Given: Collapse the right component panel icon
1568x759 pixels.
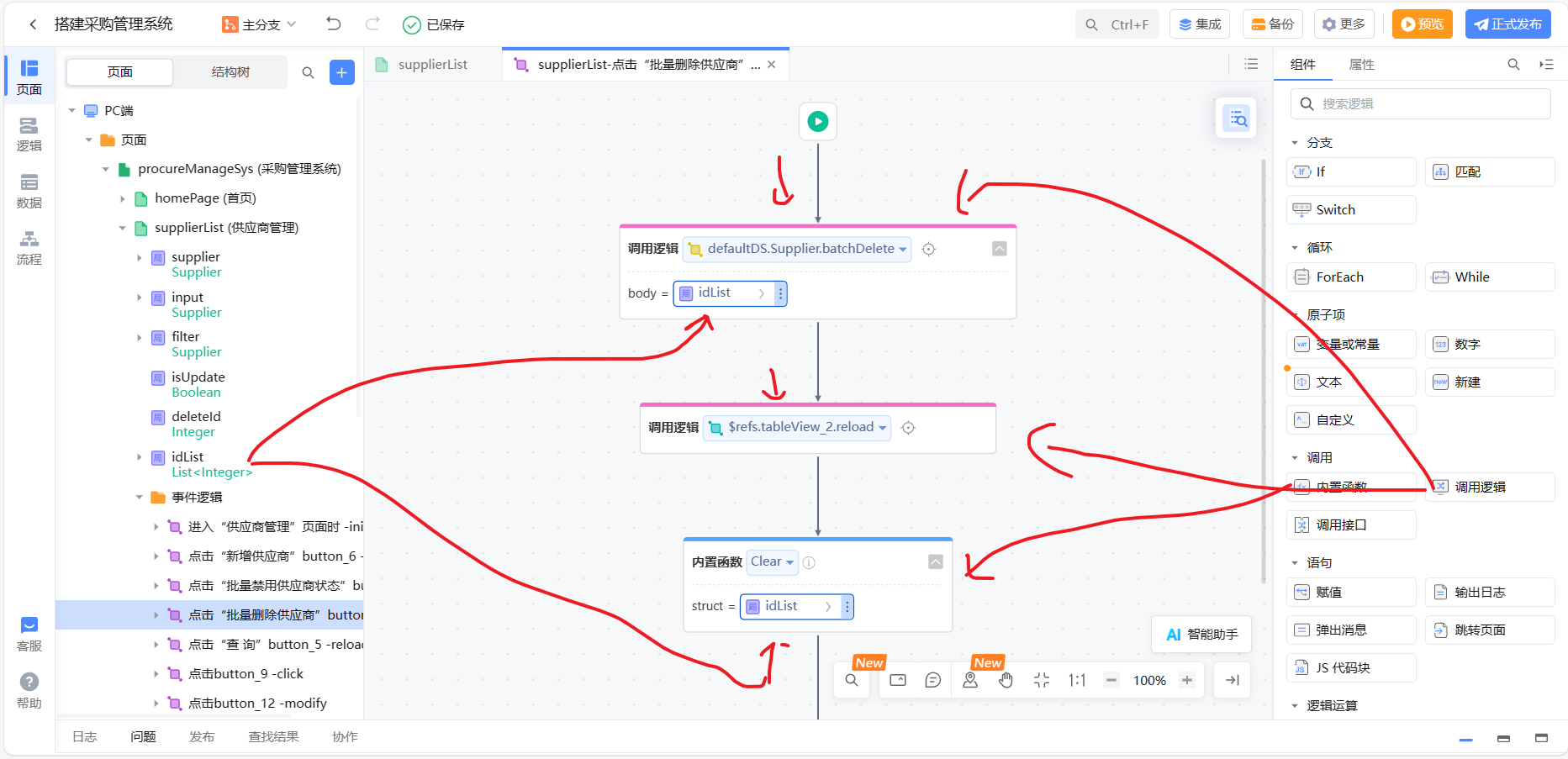Looking at the screenshot, I should click(x=1546, y=64).
